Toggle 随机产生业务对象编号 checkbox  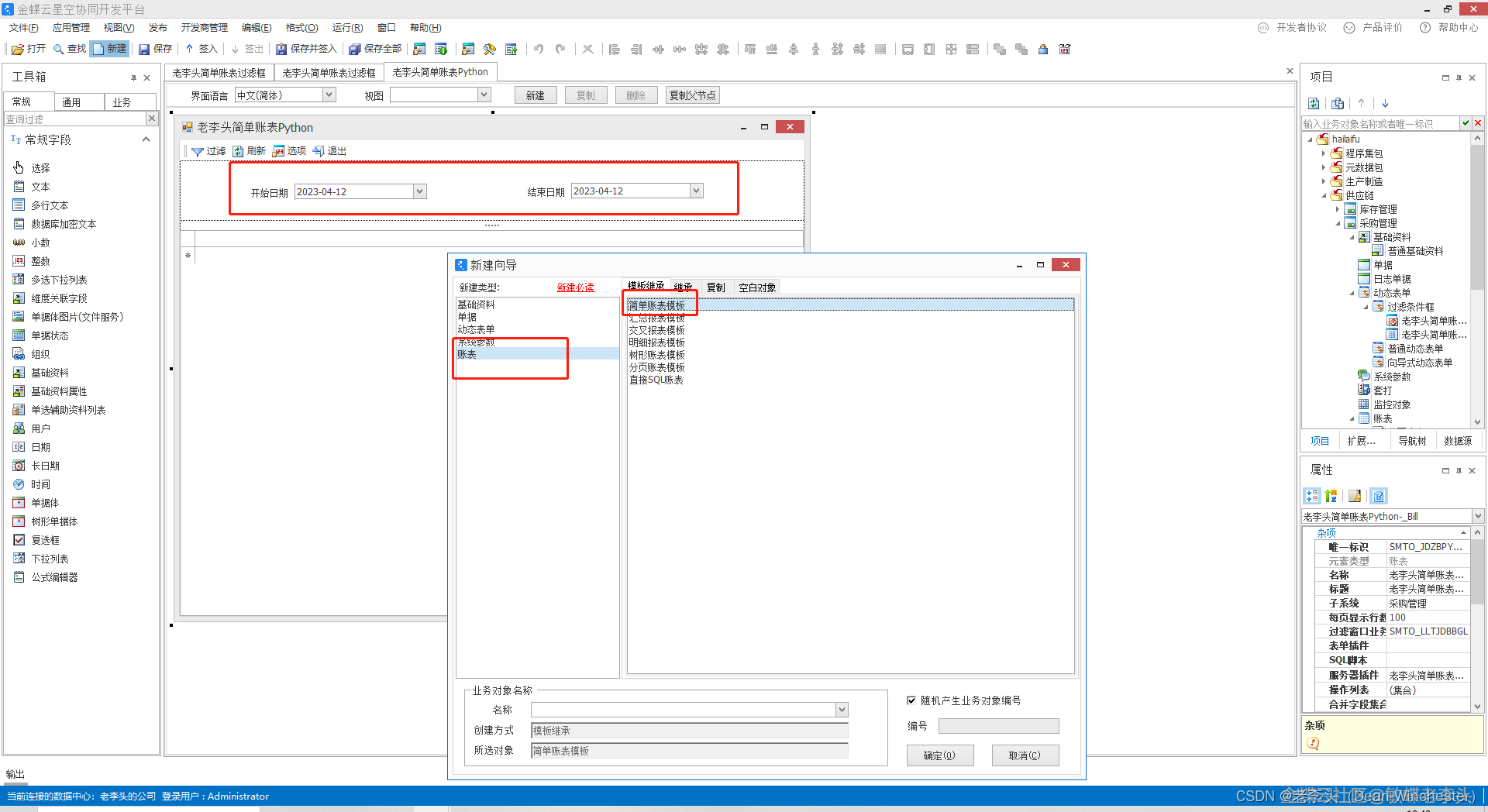pyautogui.click(x=911, y=700)
